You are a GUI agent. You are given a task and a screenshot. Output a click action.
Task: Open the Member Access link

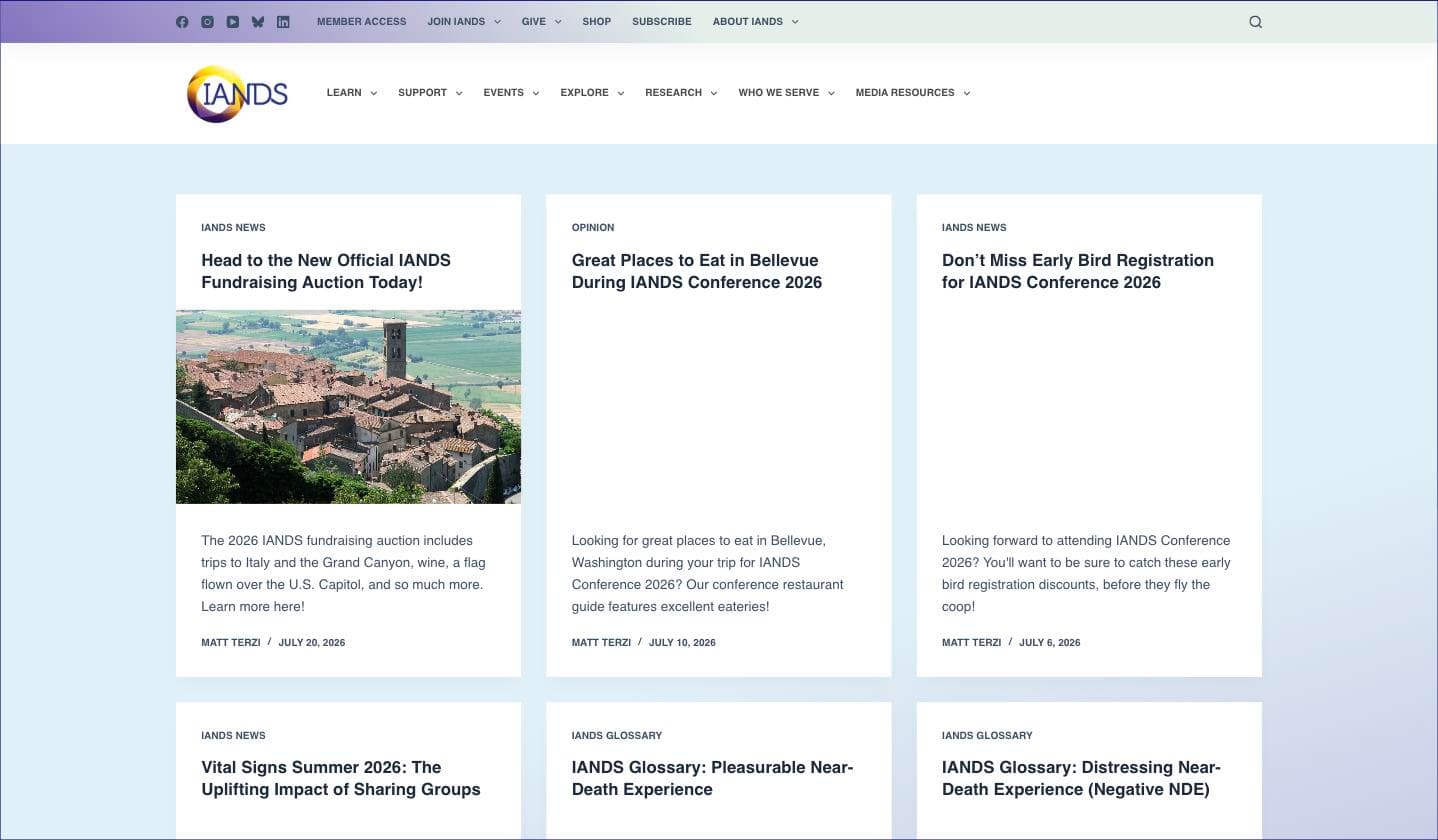(361, 21)
